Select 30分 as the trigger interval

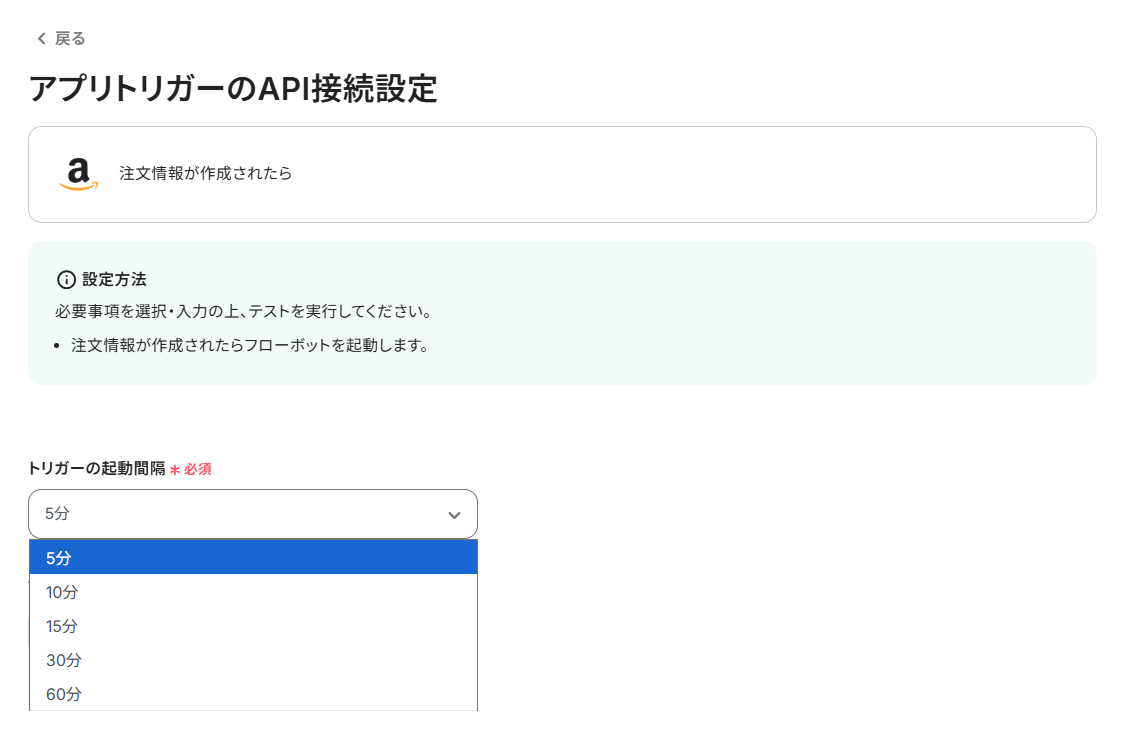click(63, 660)
